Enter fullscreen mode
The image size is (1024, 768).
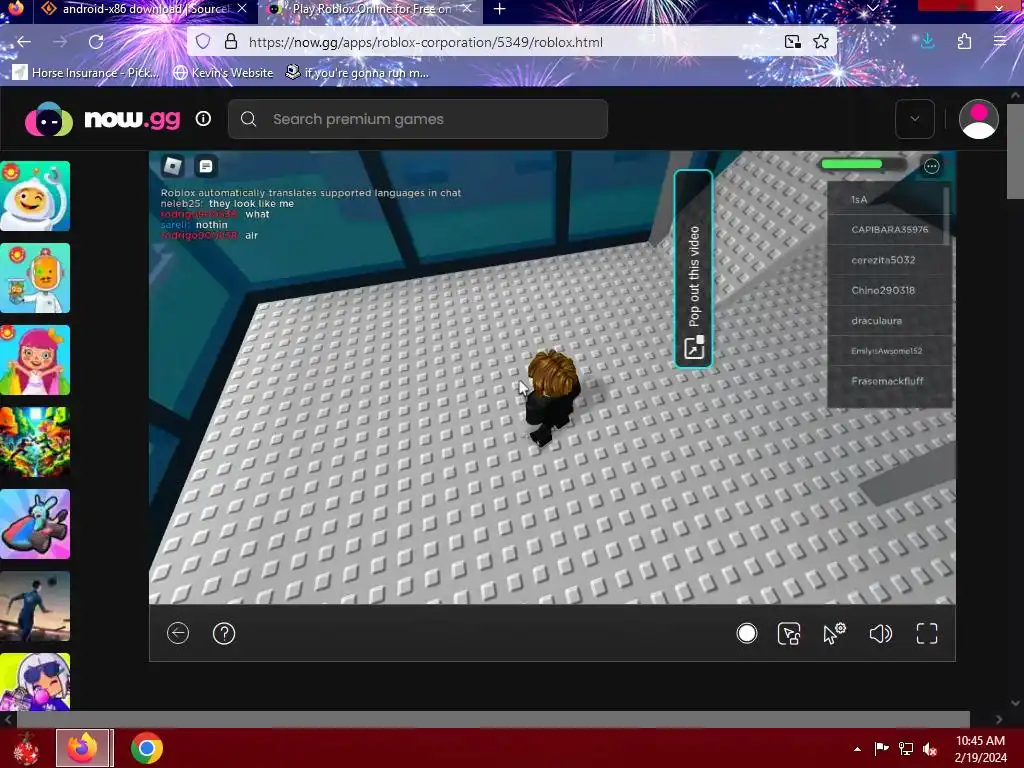point(927,633)
